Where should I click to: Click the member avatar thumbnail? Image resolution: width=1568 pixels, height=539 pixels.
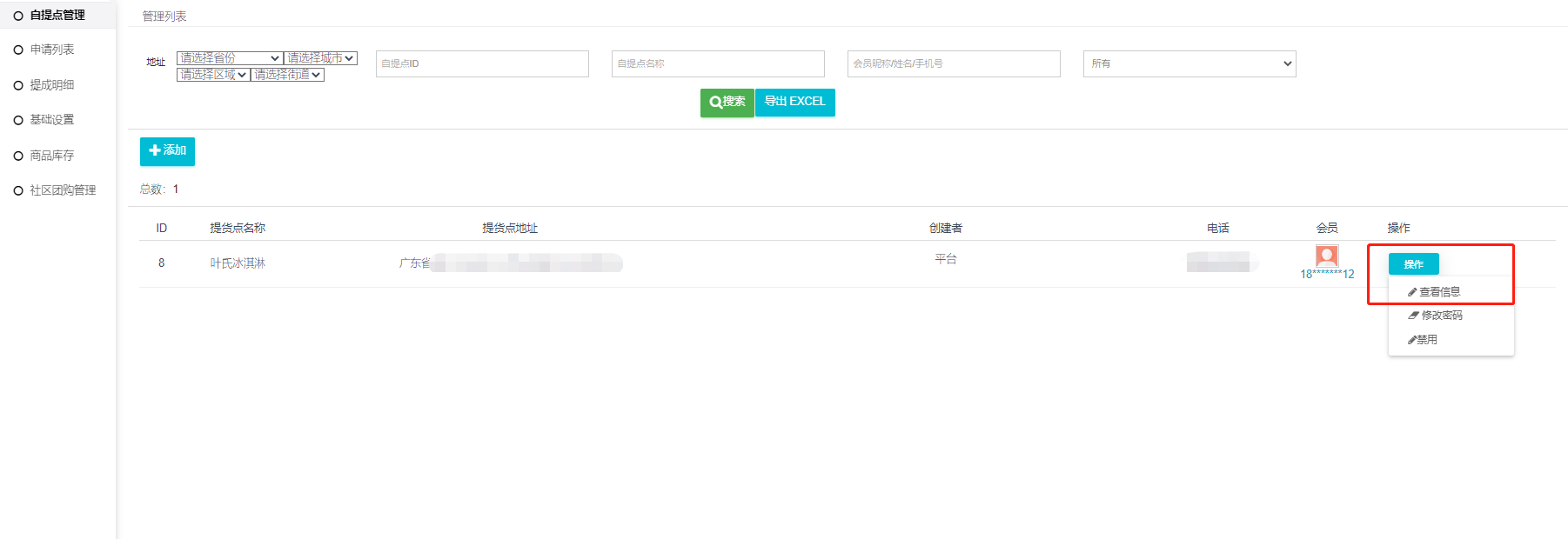[x=1327, y=256]
